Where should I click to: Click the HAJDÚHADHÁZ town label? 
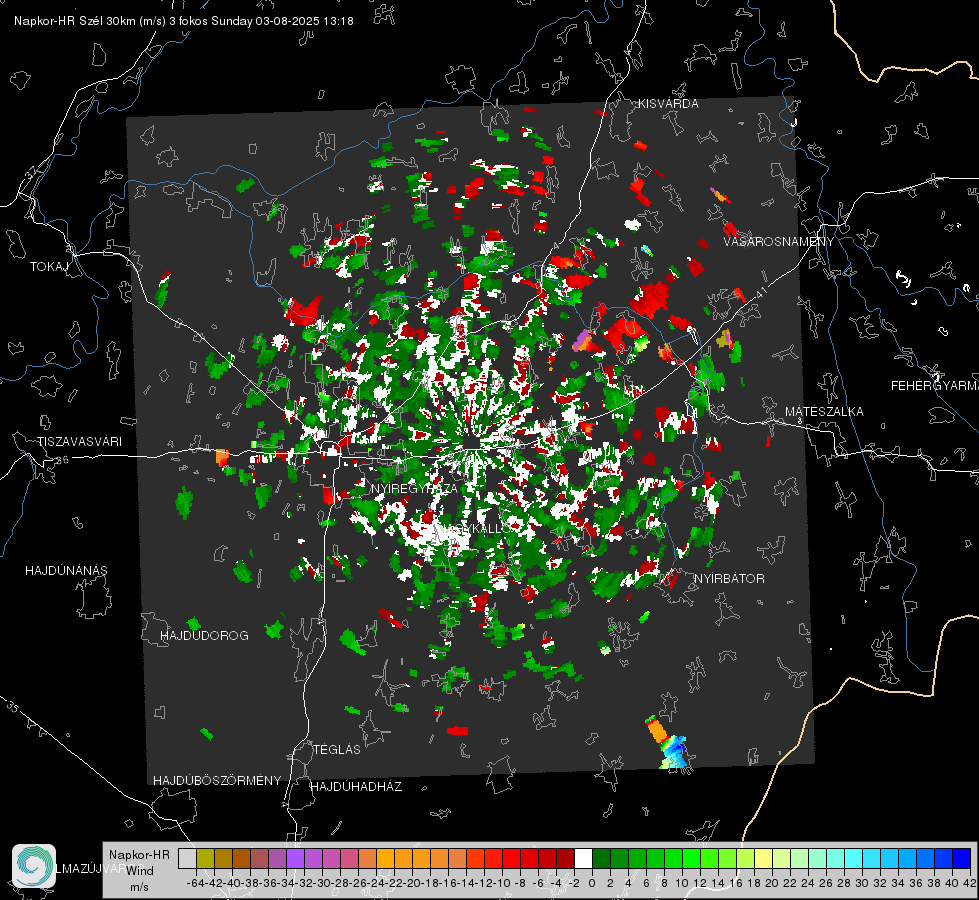pyautogui.click(x=356, y=787)
